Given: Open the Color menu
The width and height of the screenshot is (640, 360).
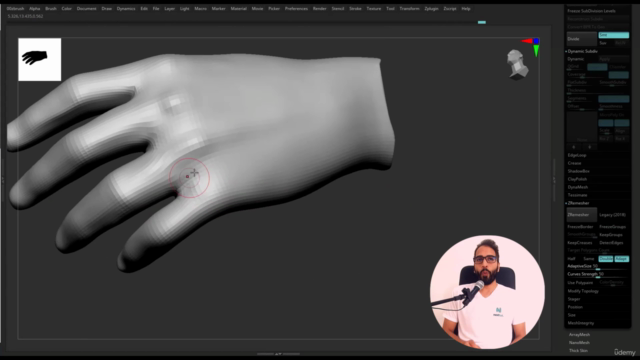Looking at the screenshot, I should (x=67, y=9).
